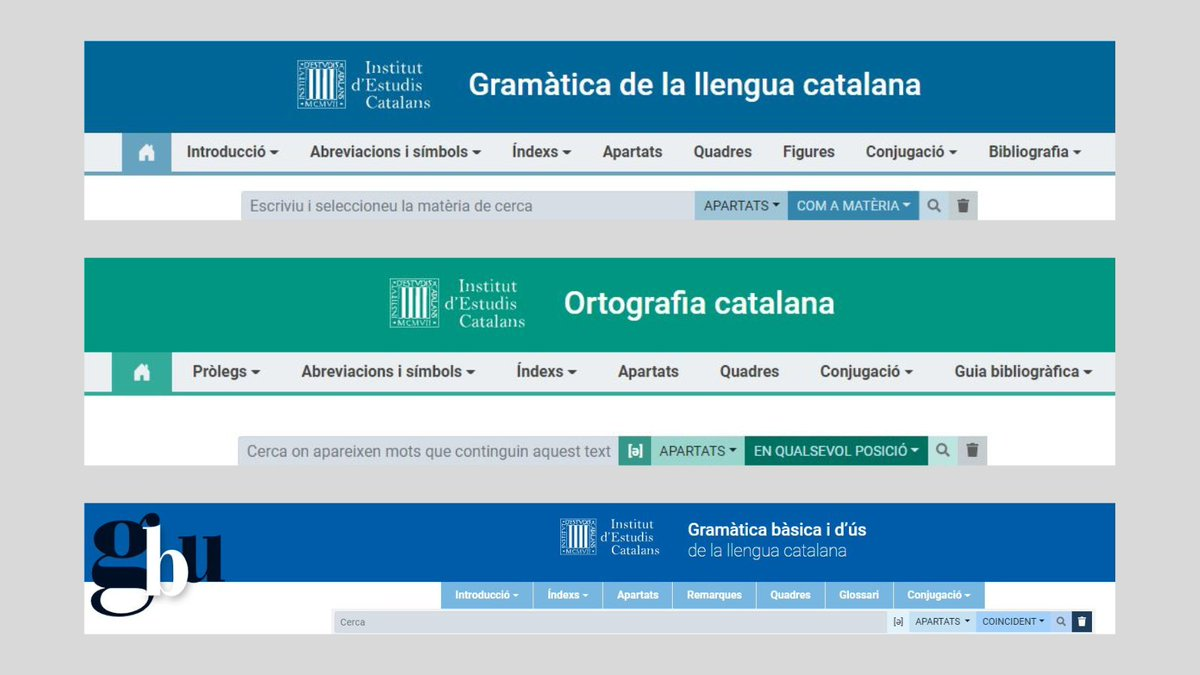Click the search magnifier in Gramàtica search bar
1200x675 pixels.
[934, 206]
